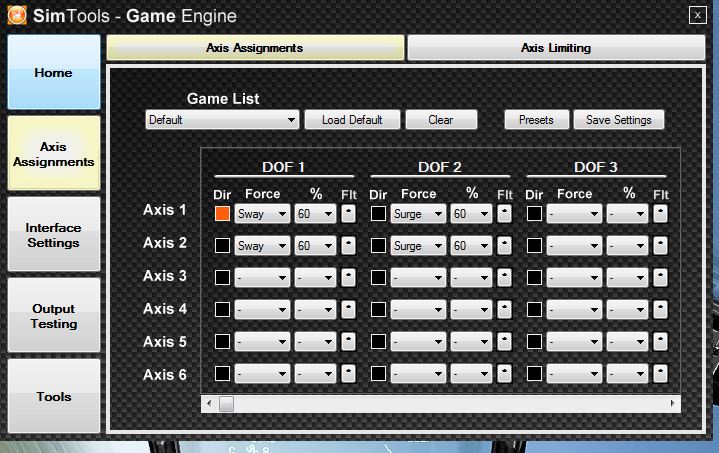The width and height of the screenshot is (719, 453).
Task: Select the Axis Assignments top tab
Action: click(x=255, y=48)
